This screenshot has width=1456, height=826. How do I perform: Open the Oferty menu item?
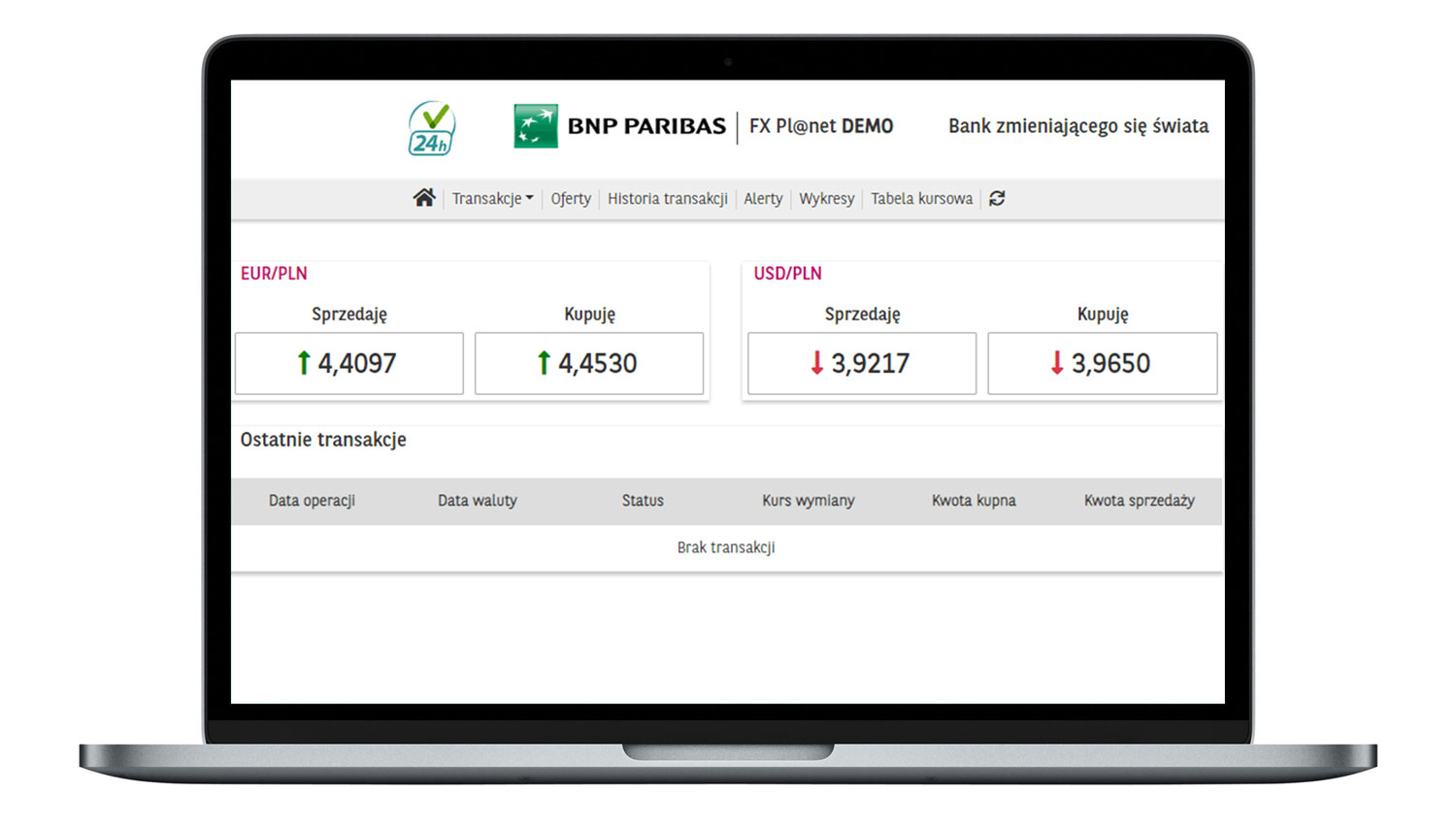(571, 198)
